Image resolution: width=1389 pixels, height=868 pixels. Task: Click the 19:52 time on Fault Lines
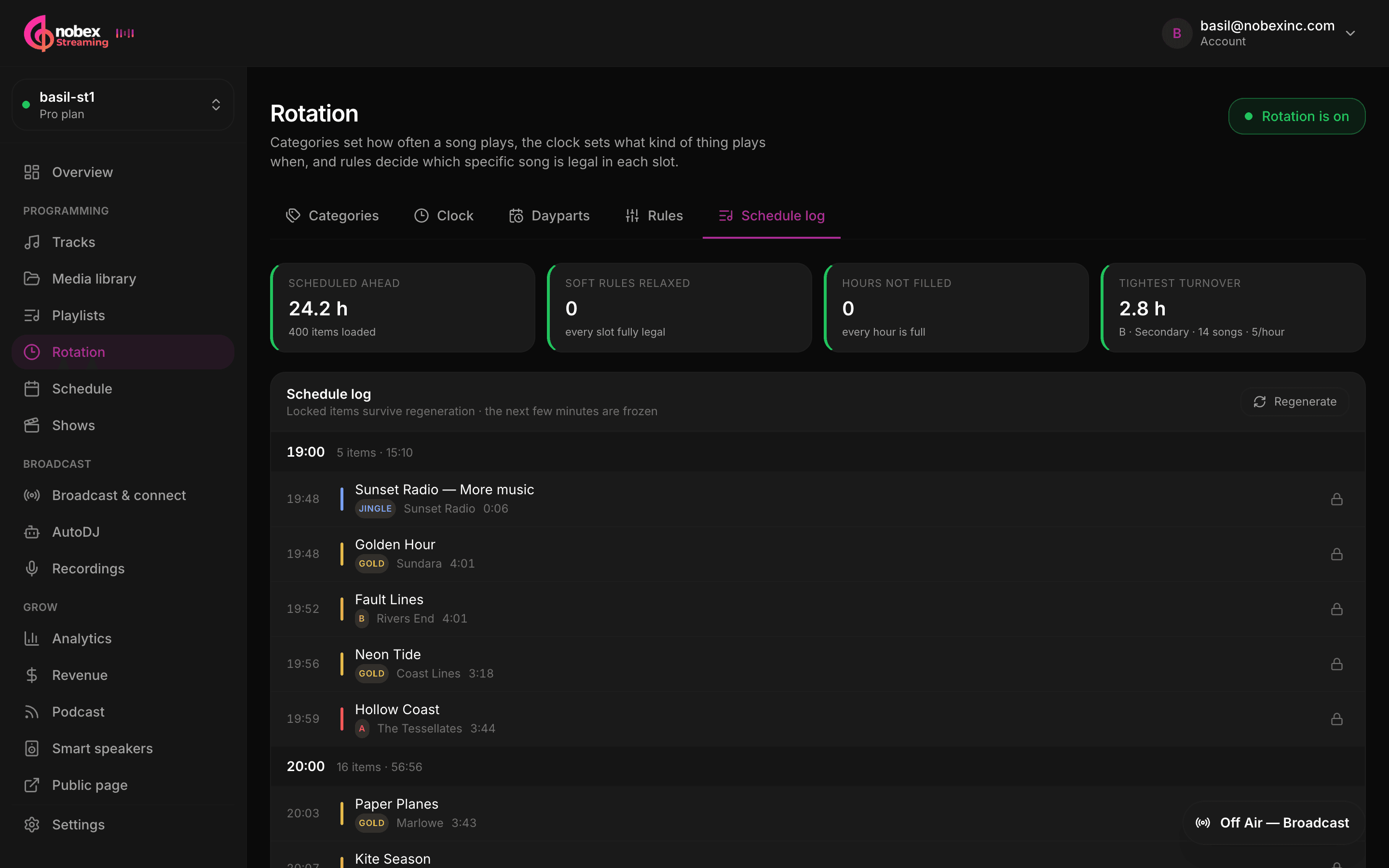(303, 609)
